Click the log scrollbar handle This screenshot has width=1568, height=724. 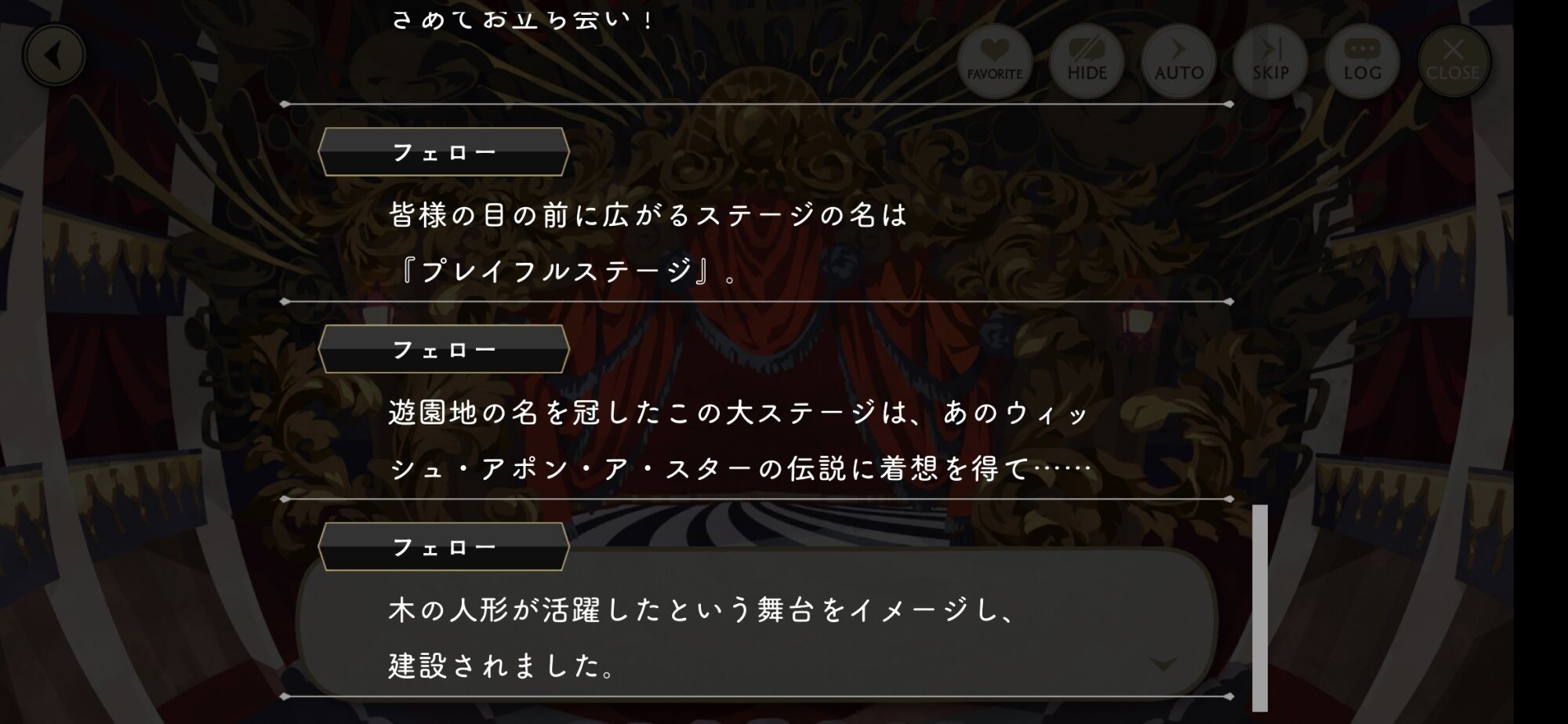pyautogui.click(x=1260, y=608)
